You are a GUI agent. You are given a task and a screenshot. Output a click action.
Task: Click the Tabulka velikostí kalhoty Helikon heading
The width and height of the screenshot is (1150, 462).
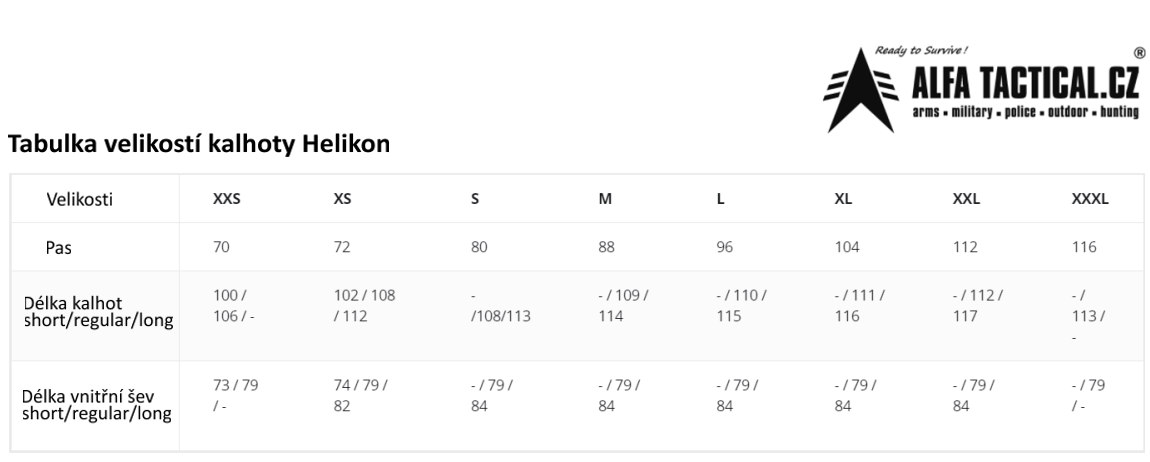[x=199, y=144]
